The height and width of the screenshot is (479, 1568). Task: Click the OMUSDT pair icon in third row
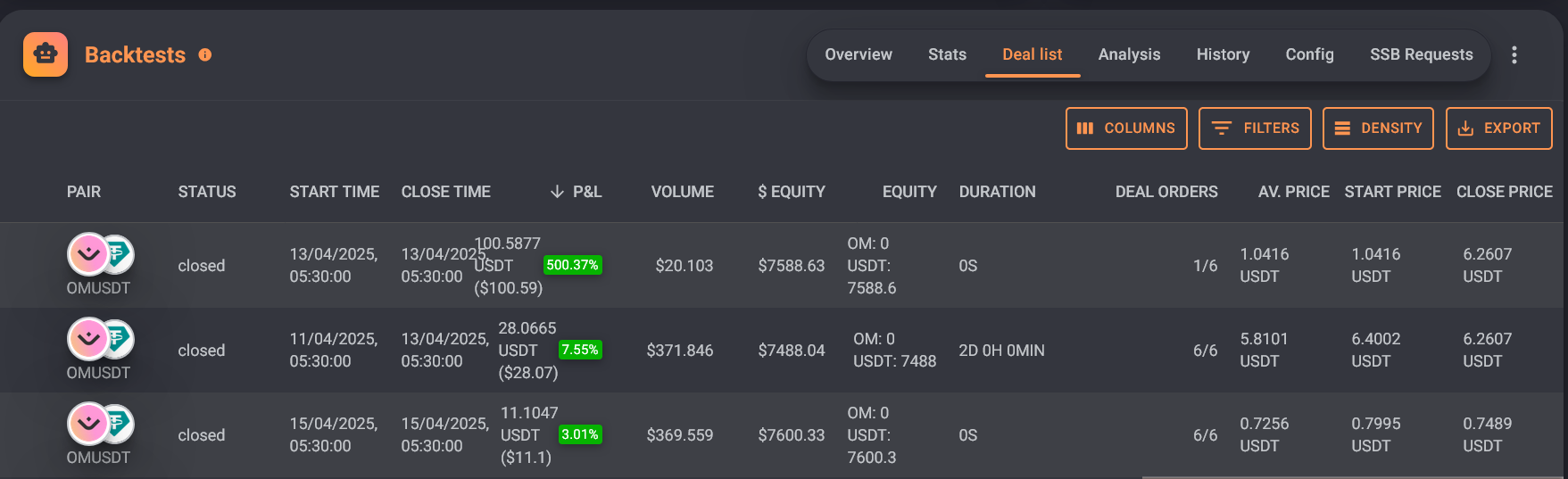click(100, 424)
